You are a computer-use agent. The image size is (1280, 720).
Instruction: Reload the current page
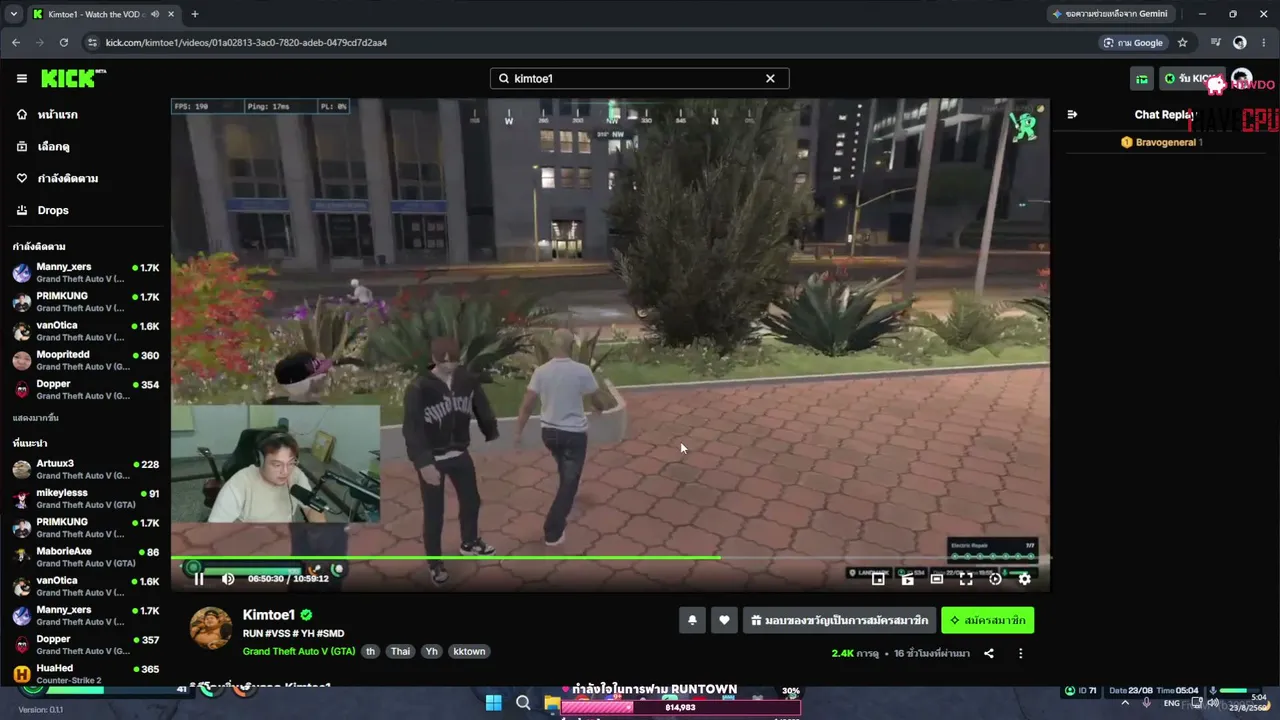(x=64, y=42)
